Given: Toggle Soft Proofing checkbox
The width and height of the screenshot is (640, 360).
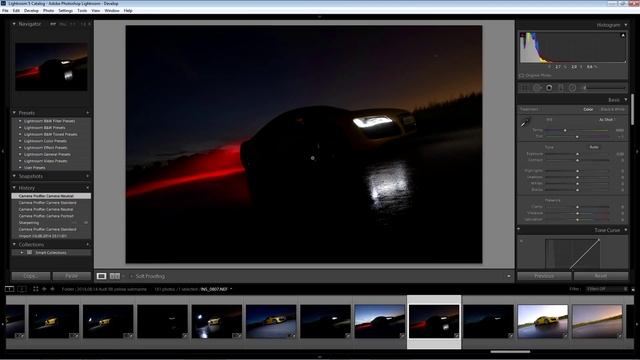Looking at the screenshot, I should pos(131,276).
